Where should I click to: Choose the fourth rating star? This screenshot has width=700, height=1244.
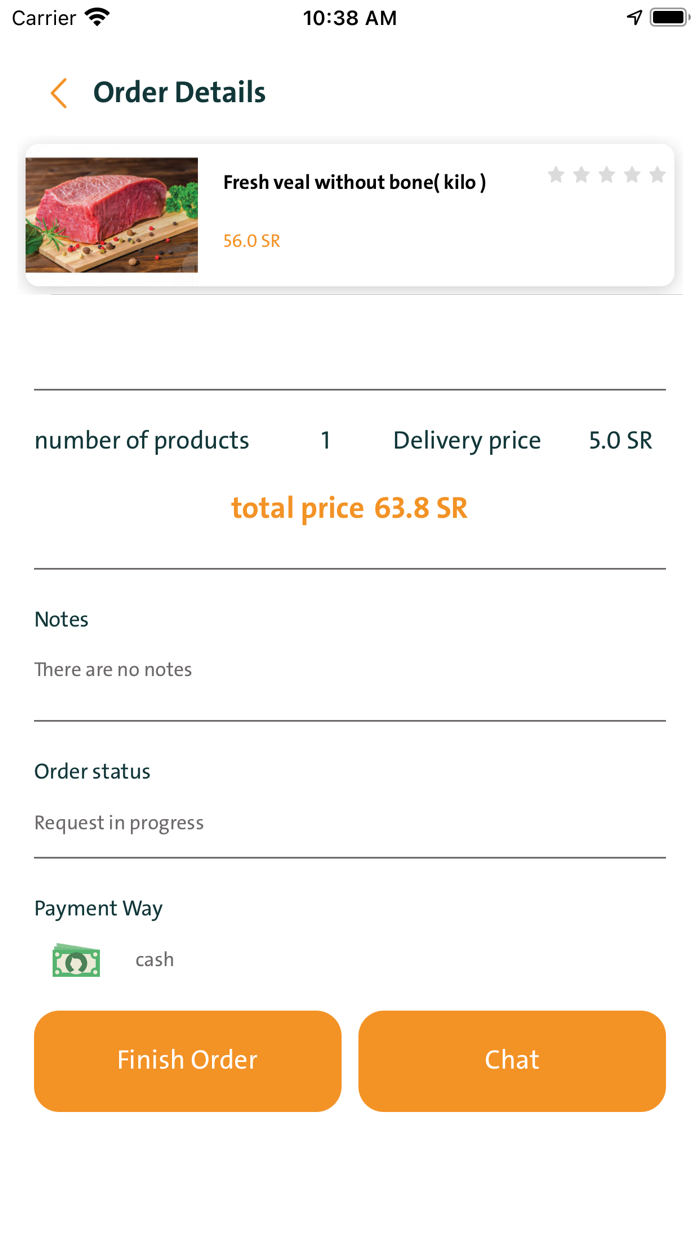[x=632, y=175]
